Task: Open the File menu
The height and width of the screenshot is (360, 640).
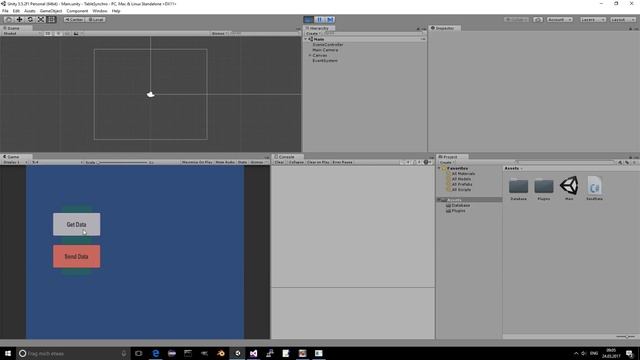Action: [5, 11]
